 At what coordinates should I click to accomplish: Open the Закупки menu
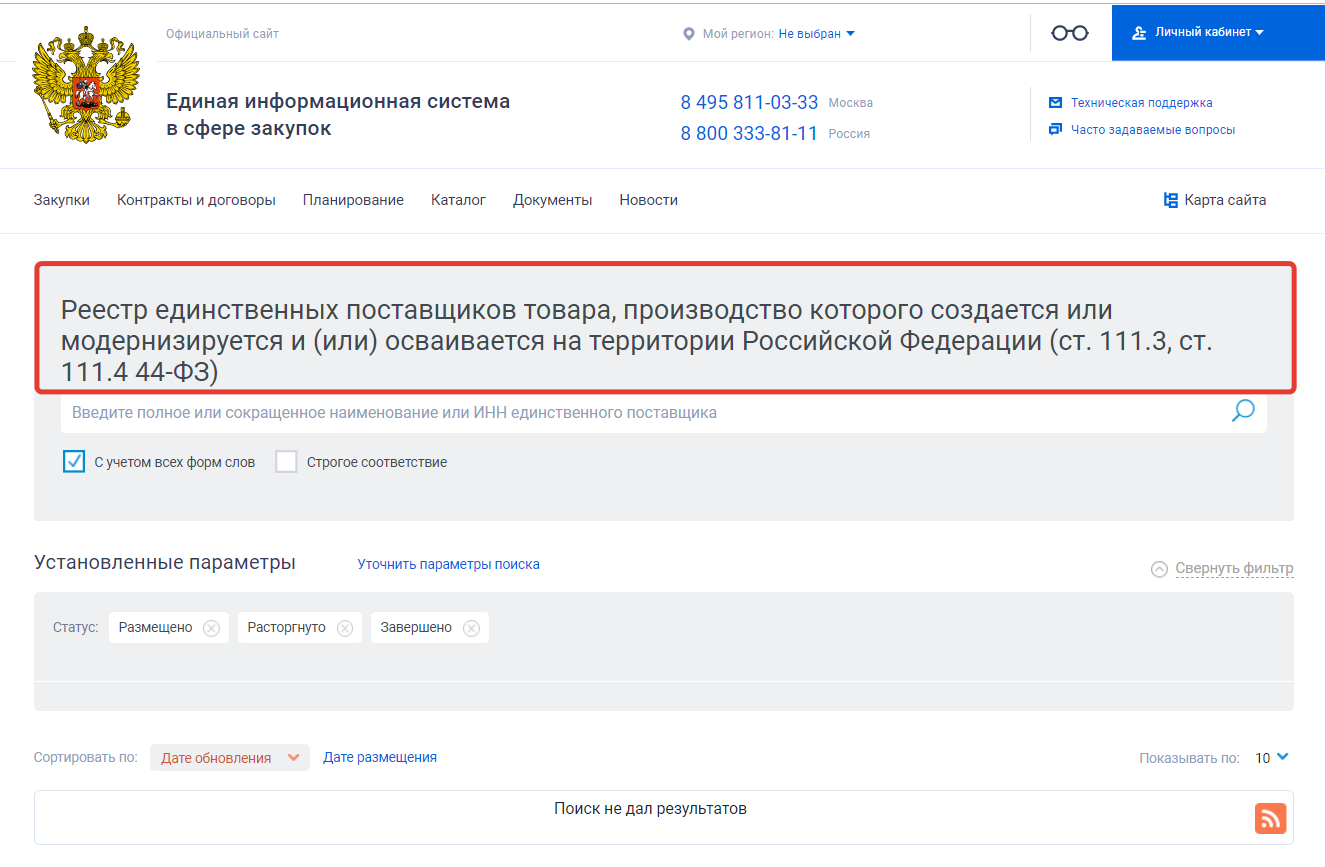tap(62, 200)
